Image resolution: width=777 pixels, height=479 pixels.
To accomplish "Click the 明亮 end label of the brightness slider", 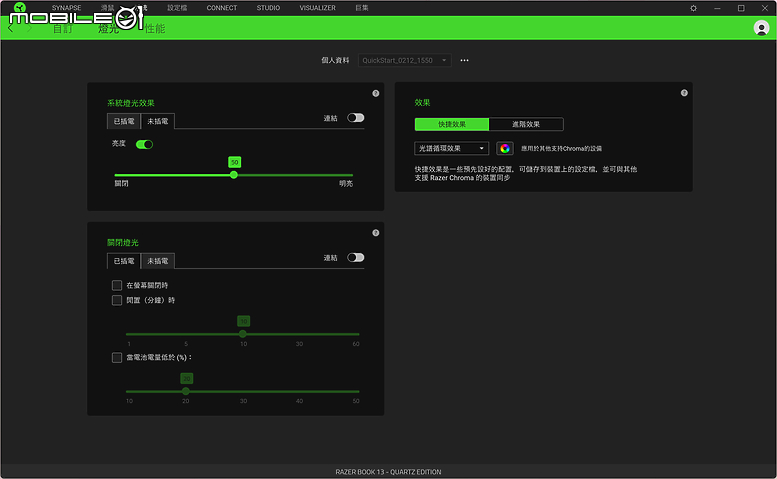I will coord(346,184).
